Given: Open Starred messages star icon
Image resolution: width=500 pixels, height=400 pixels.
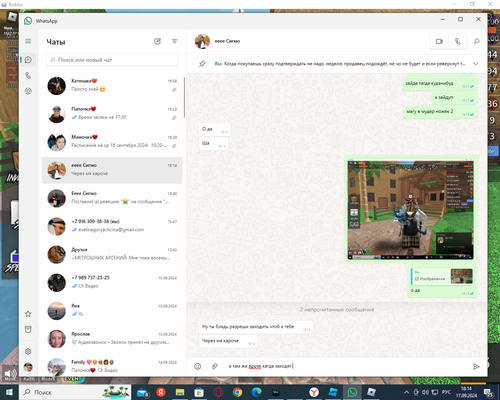Looking at the screenshot, I should [x=28, y=314].
